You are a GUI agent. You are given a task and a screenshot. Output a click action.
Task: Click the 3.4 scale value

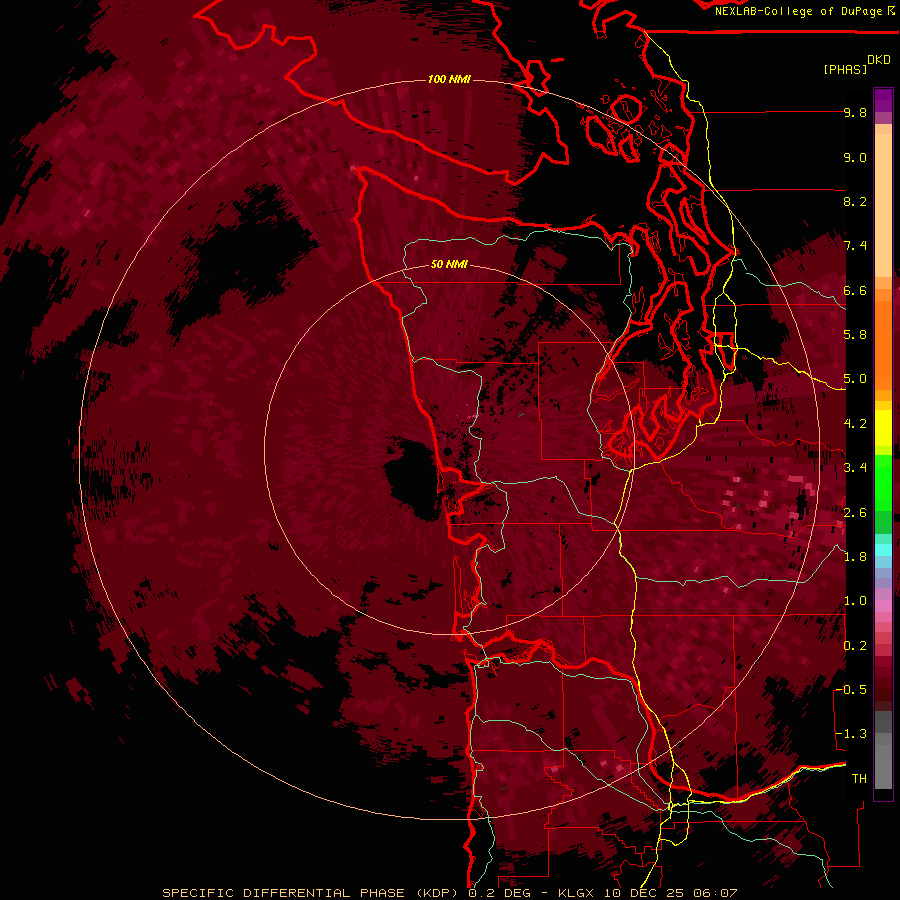point(855,468)
